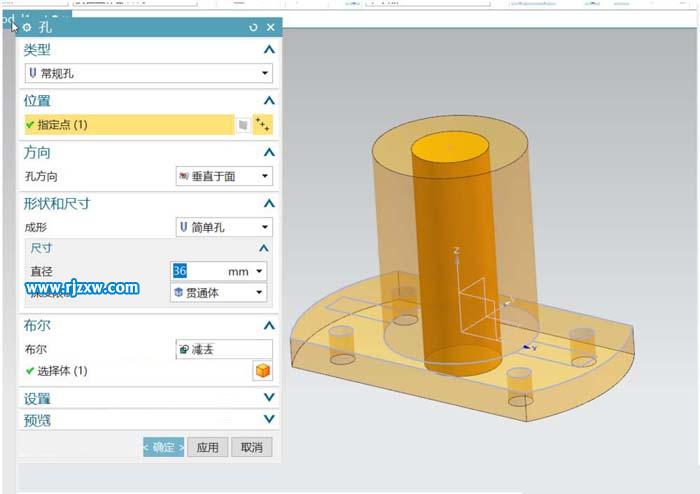Viewport: 700px width, 494px height.
Task: Click the 方向 section header text
Action: coord(37,153)
